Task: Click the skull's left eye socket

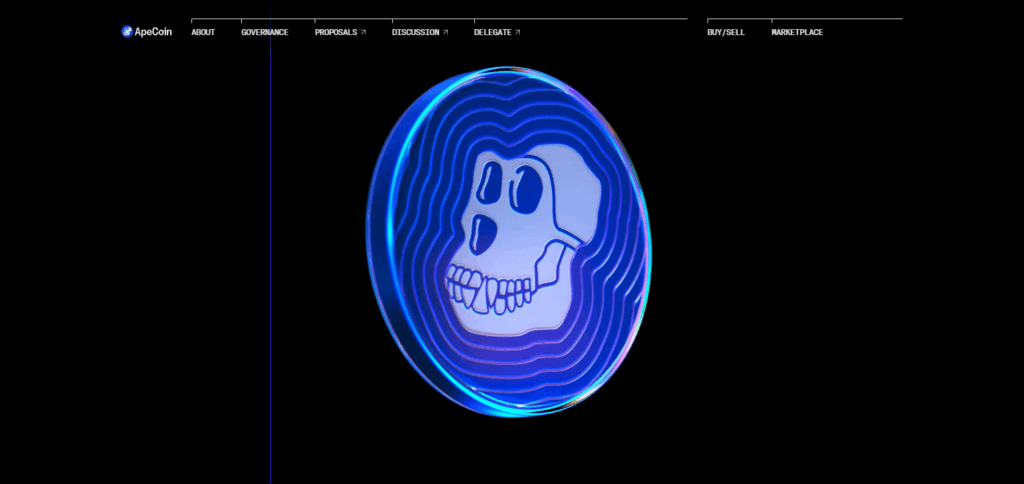Action: (489, 187)
